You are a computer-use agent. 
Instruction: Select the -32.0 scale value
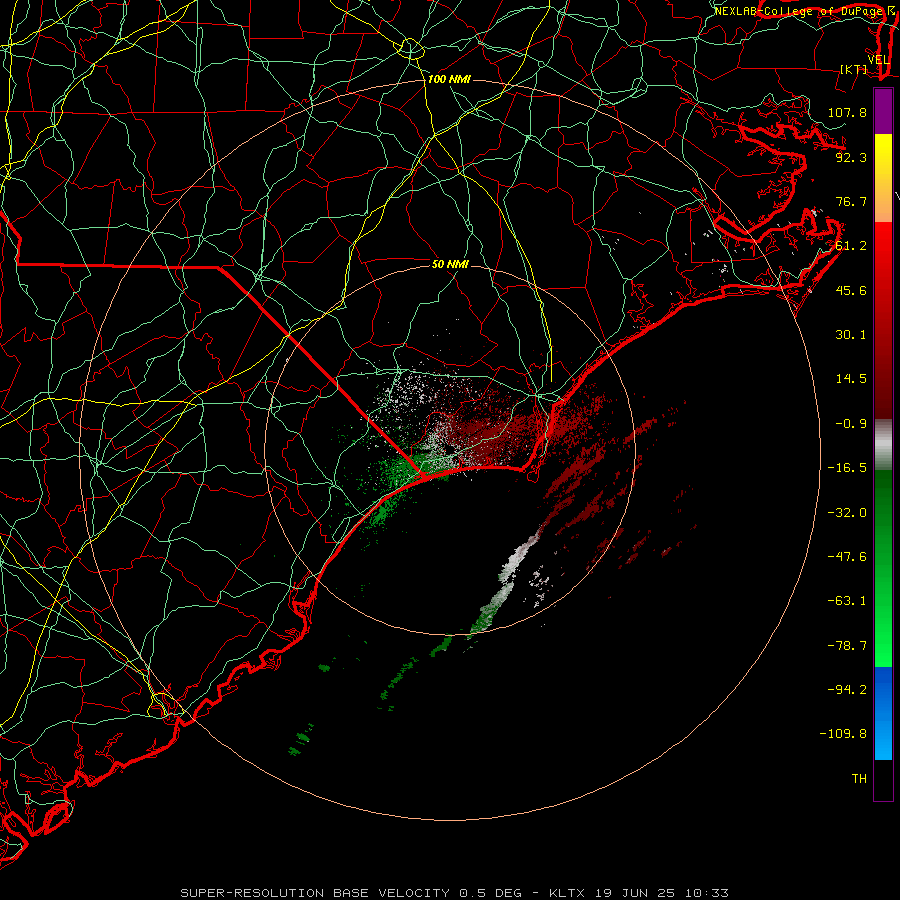(847, 513)
